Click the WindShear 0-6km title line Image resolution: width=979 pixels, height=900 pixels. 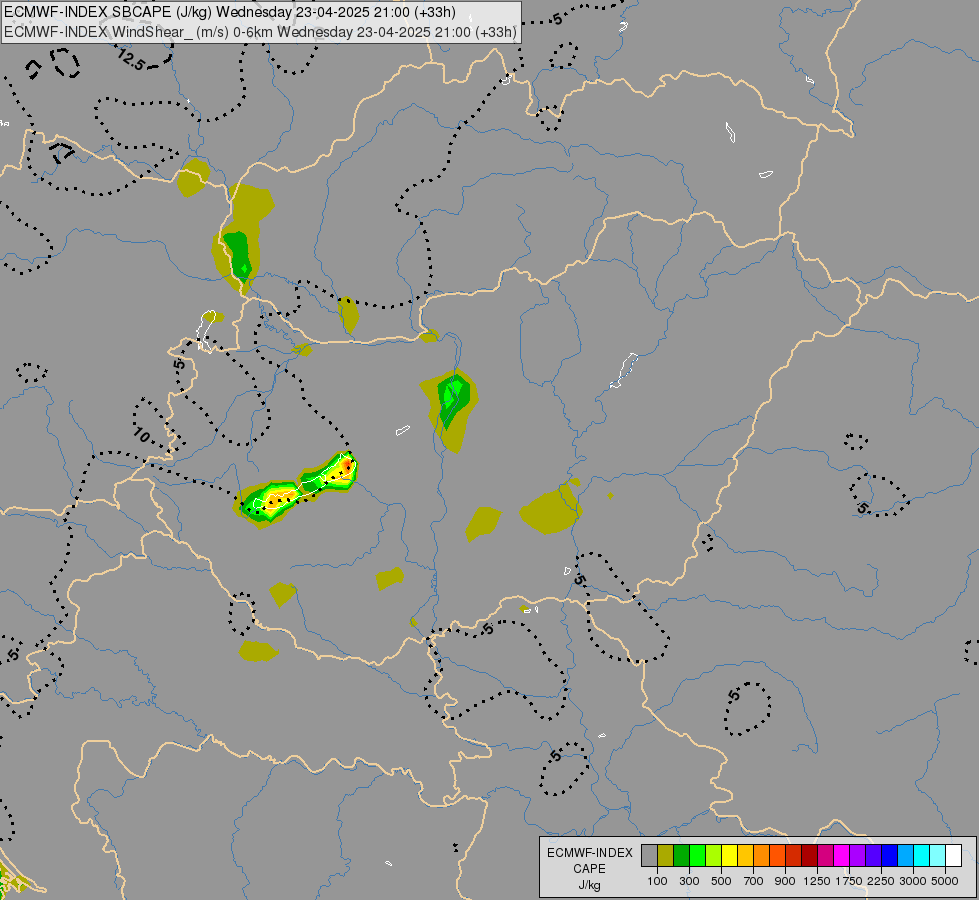(260, 32)
